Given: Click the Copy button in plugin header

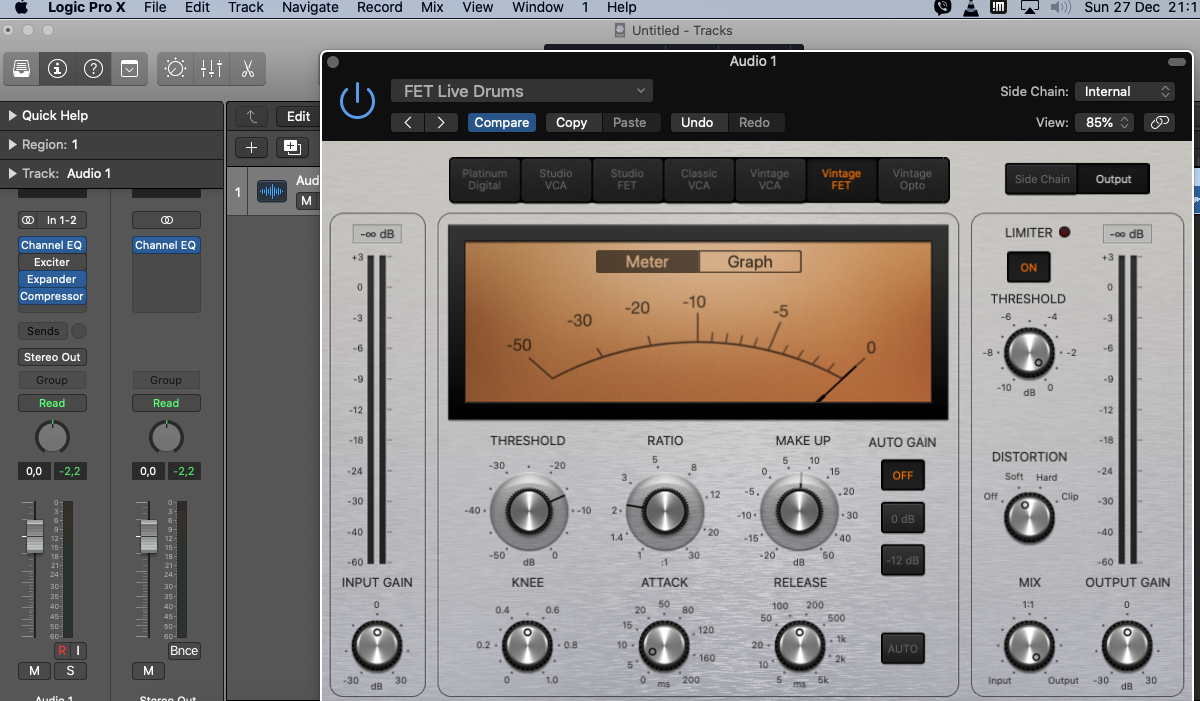Looking at the screenshot, I should [x=571, y=122].
